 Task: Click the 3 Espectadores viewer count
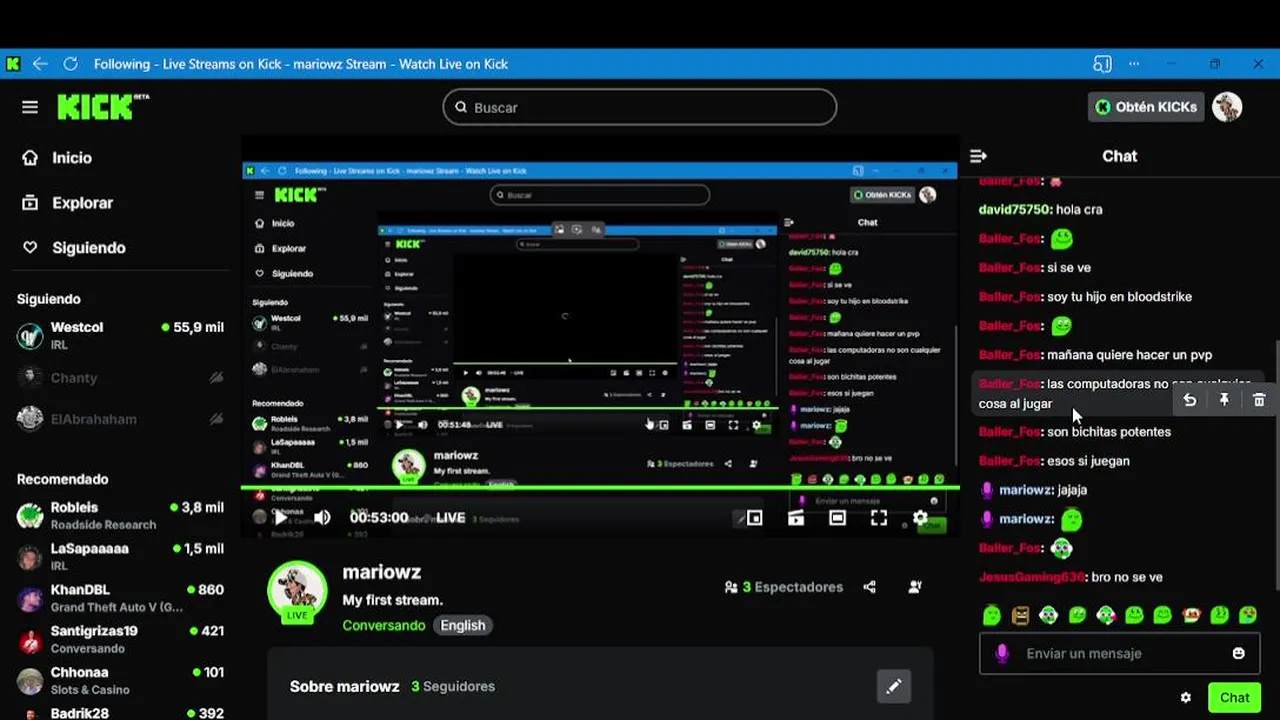point(784,587)
